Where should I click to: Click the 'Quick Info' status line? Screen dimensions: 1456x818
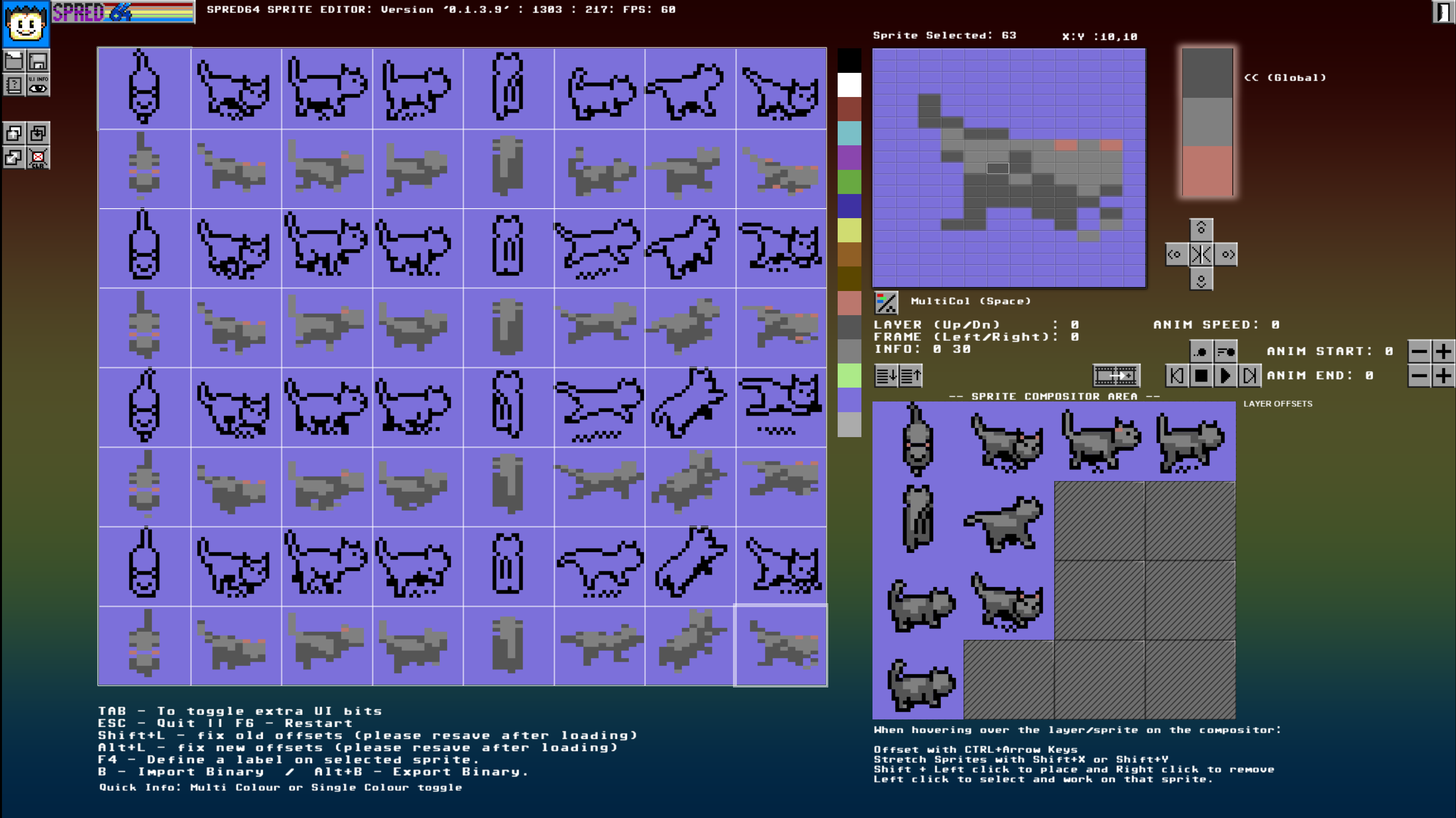point(281,787)
